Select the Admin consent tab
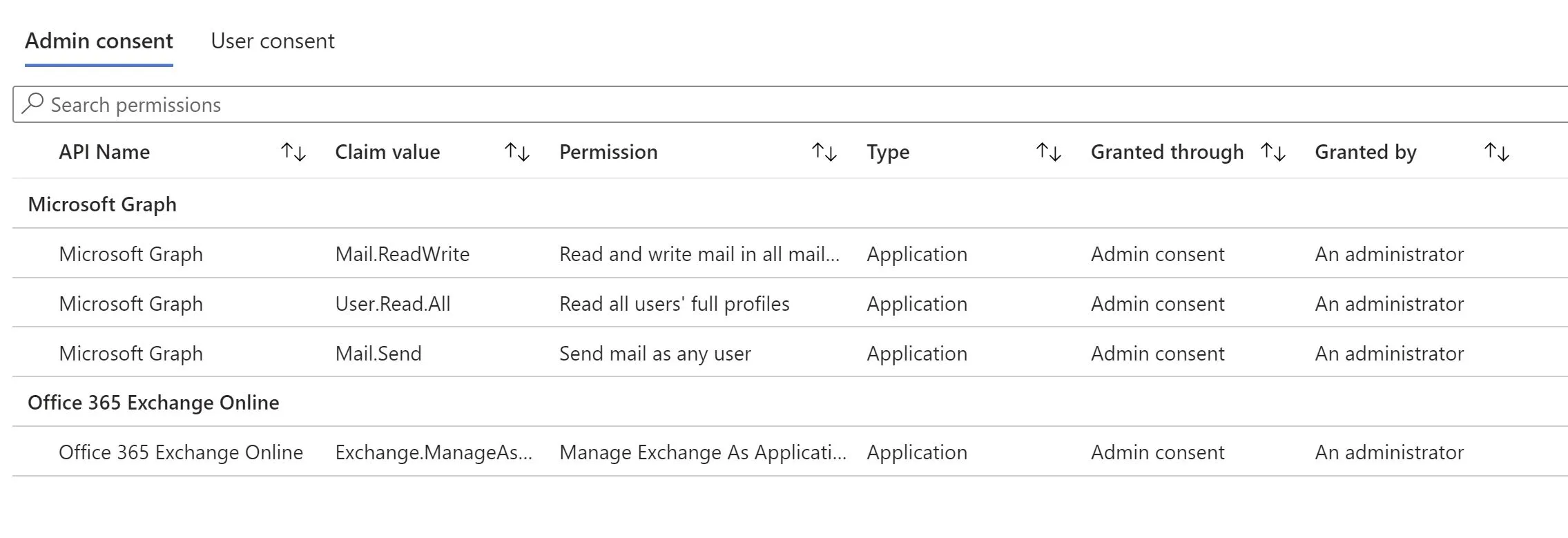 point(99,41)
